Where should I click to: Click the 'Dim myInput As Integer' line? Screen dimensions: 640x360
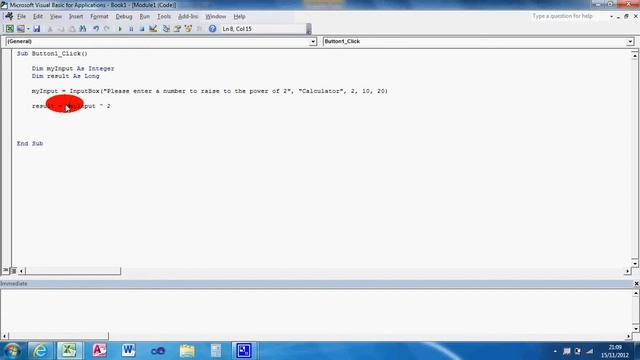coord(73,69)
